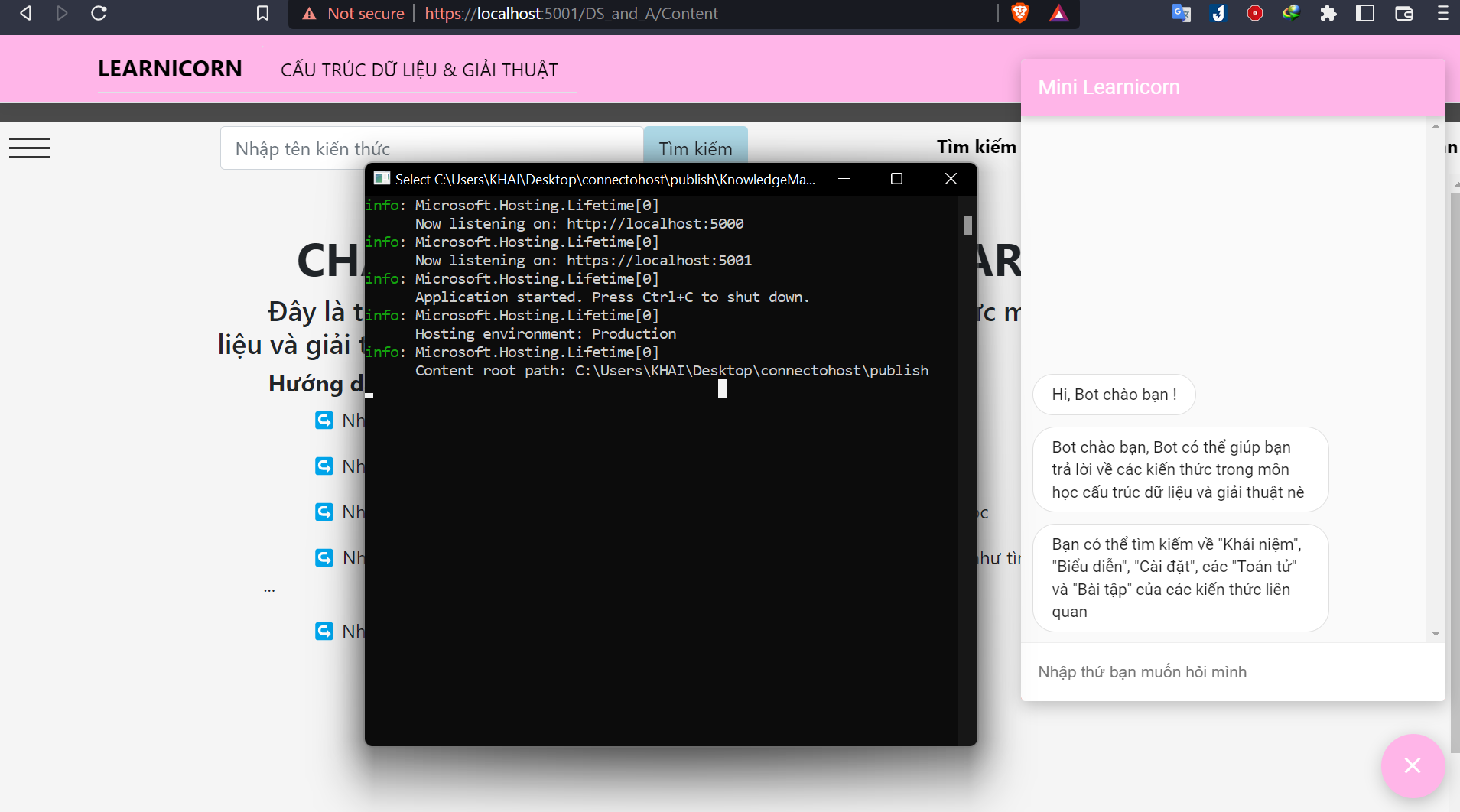Click the blue link icon beside the first list item
This screenshot has width=1460, height=812.
(325, 420)
